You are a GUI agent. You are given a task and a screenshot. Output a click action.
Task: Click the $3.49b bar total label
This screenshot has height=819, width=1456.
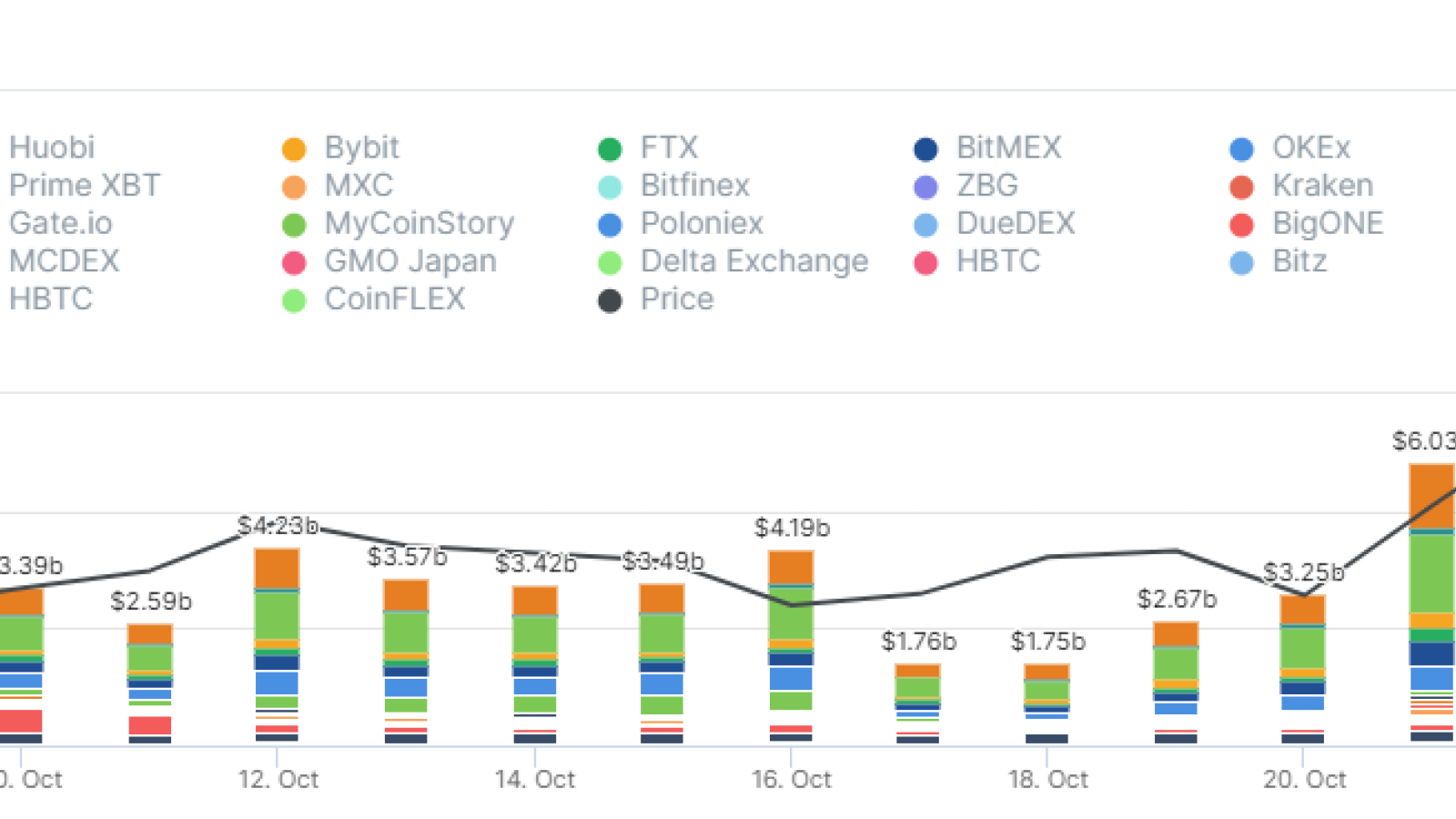point(663,561)
